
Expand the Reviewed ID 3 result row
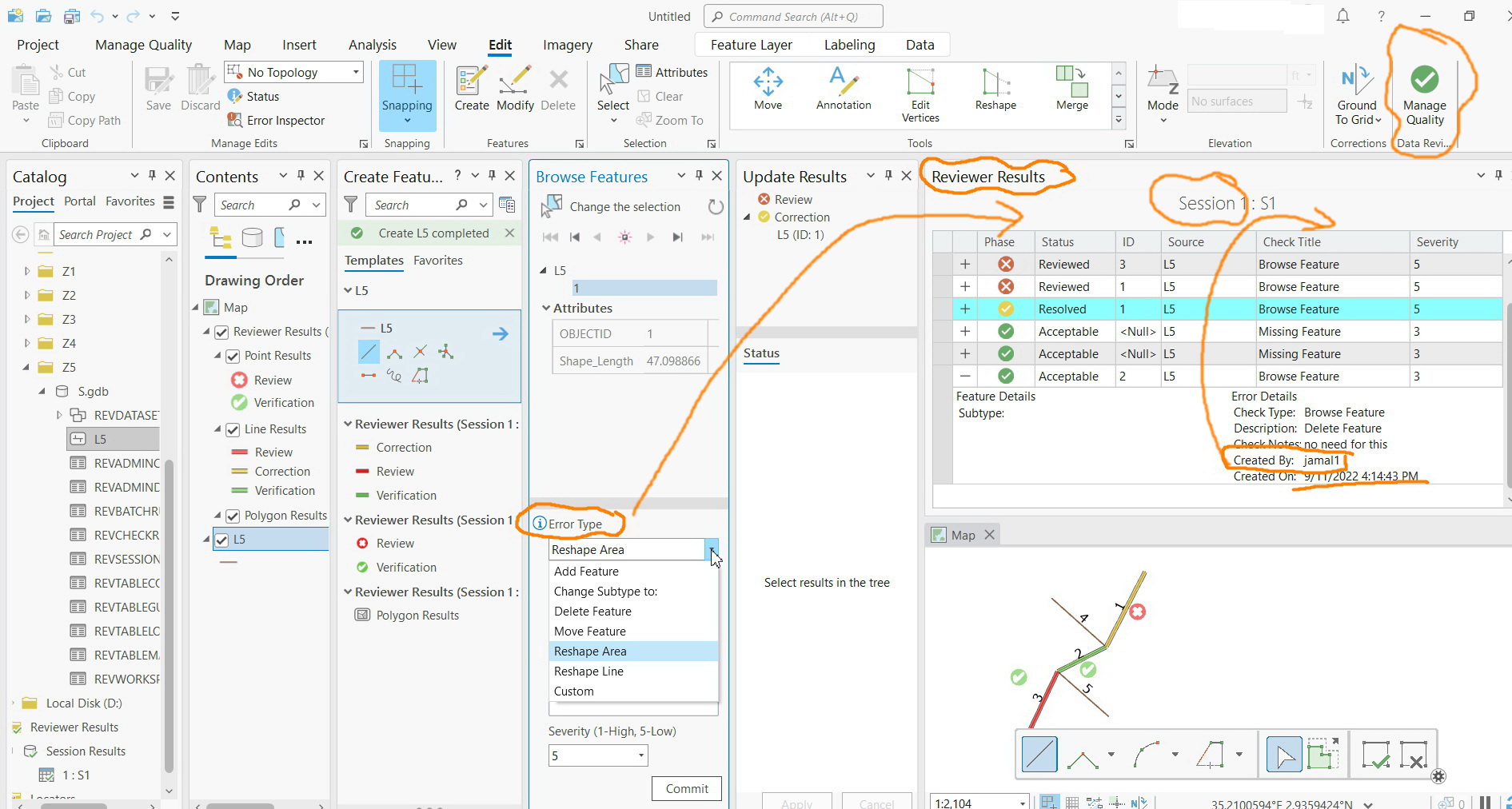click(x=965, y=264)
